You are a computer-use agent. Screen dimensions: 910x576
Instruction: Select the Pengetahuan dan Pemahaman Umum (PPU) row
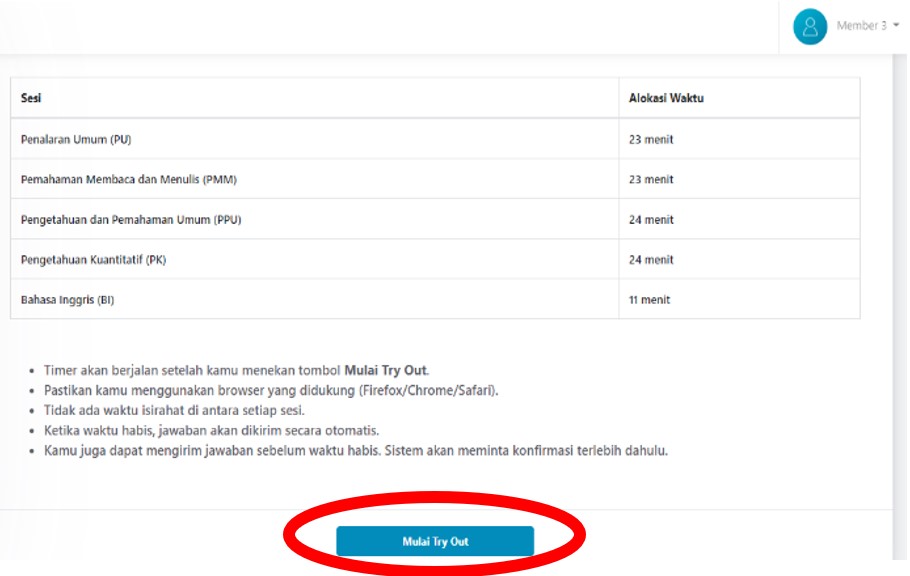[131, 219]
